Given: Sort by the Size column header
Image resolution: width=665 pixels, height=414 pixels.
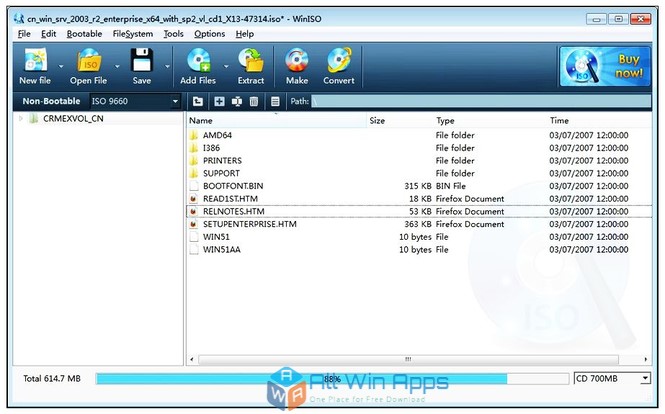Looking at the screenshot, I should (400, 121).
